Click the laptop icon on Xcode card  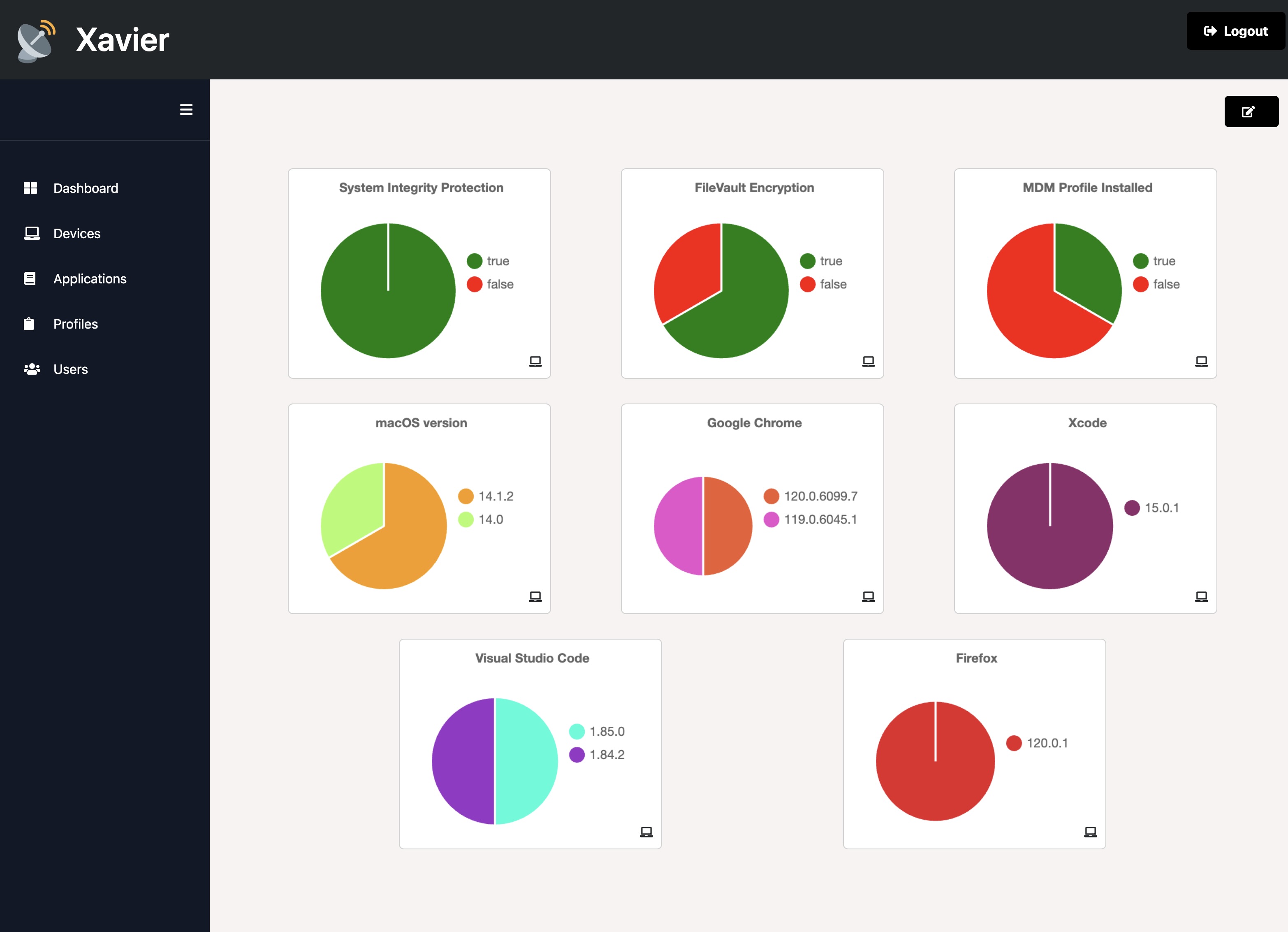coord(1201,596)
